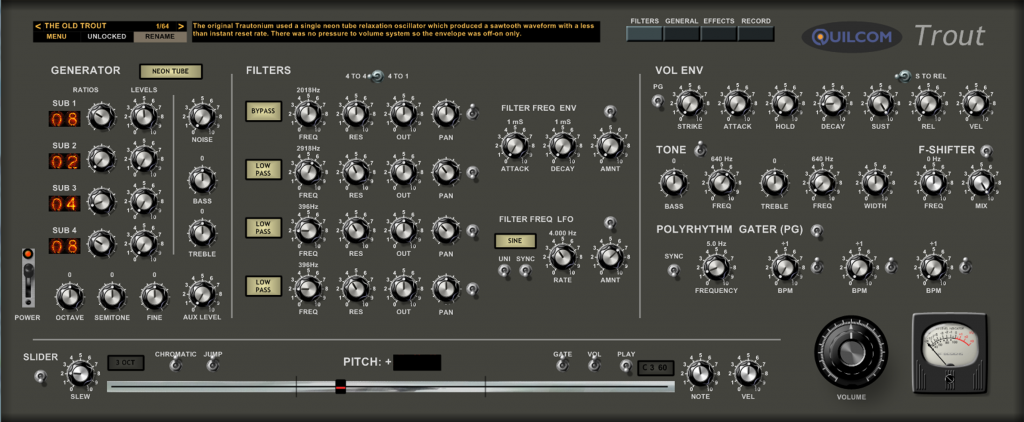Click the large VOLUME knob

(853, 353)
